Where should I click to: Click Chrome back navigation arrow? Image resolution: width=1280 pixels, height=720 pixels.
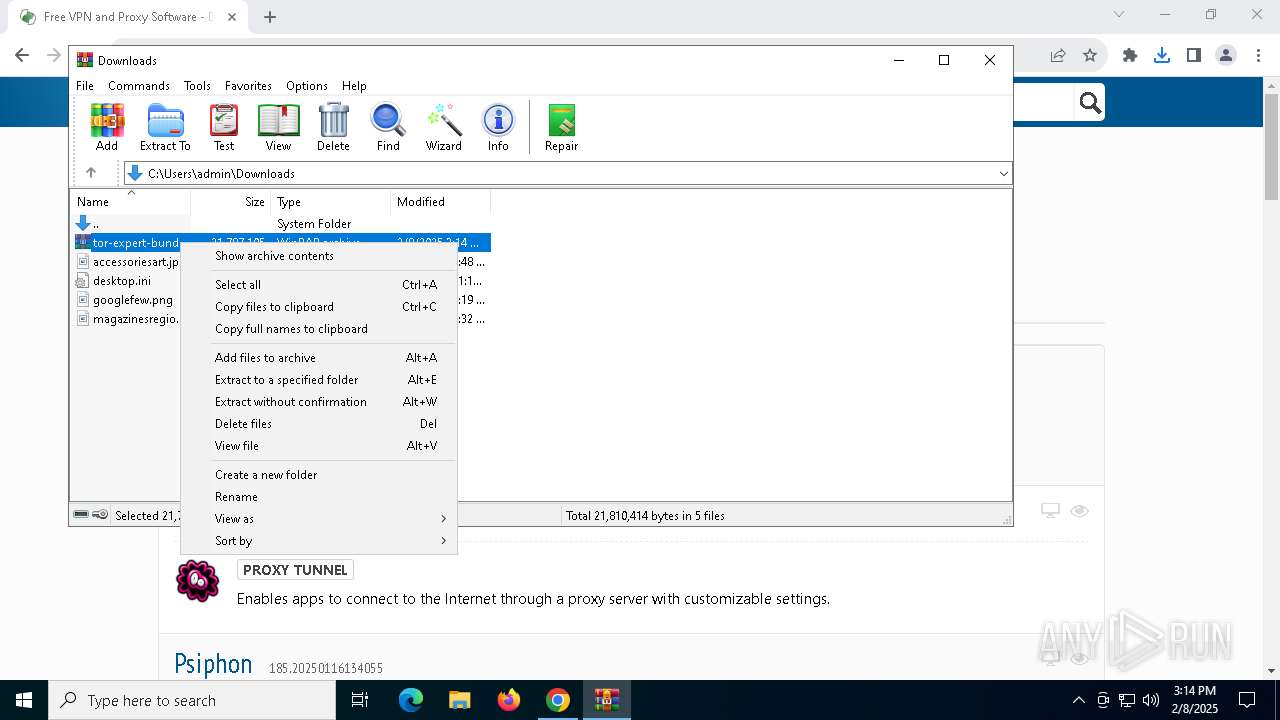click(x=22, y=56)
